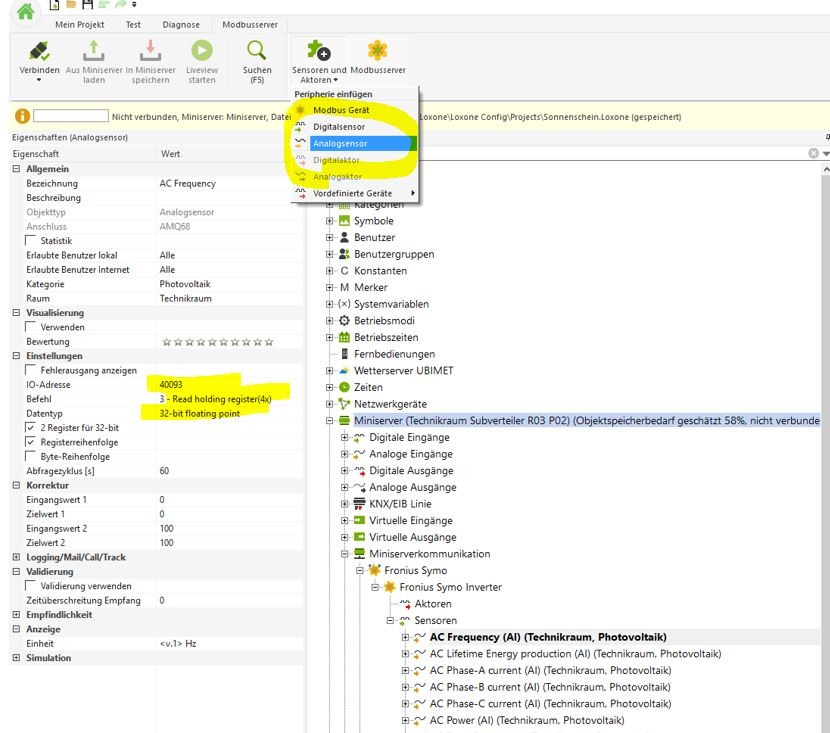
Task: Click the green home icon
Action: 24,11
